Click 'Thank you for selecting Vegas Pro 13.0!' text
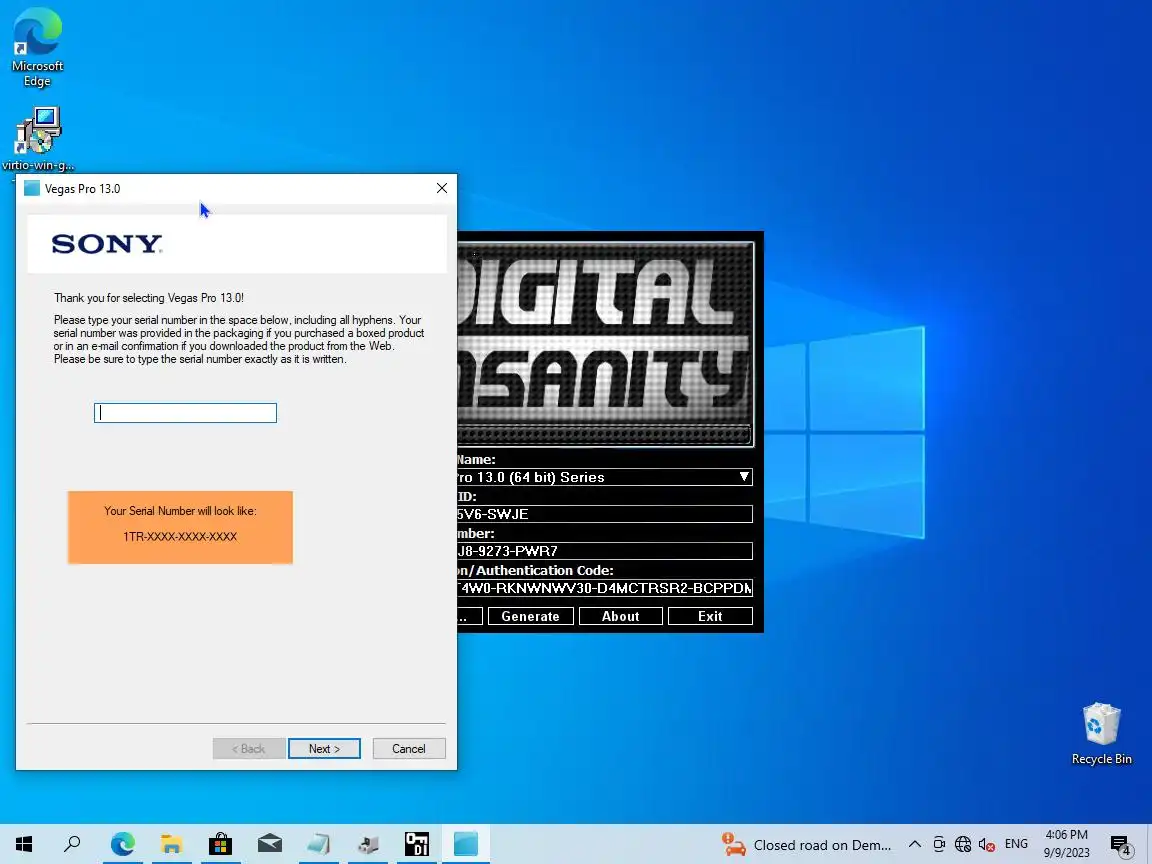Screen dimensions: 1152x864 [148, 298]
